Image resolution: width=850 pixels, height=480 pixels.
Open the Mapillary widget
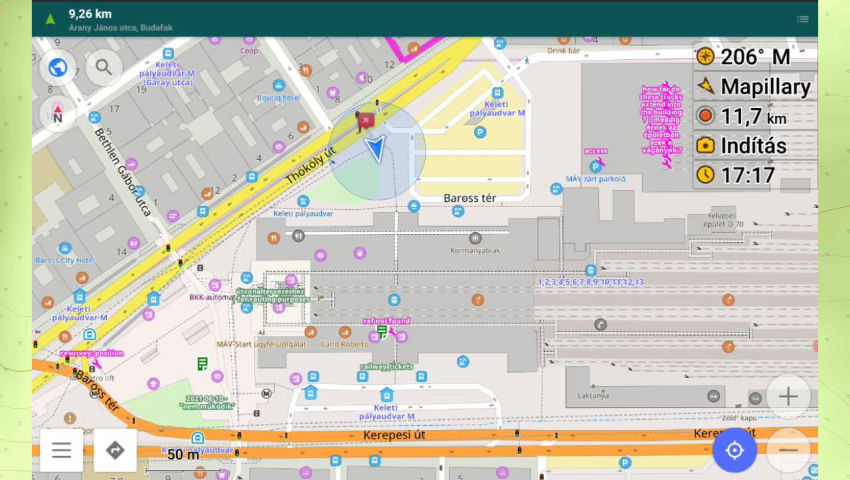pyautogui.click(x=755, y=86)
